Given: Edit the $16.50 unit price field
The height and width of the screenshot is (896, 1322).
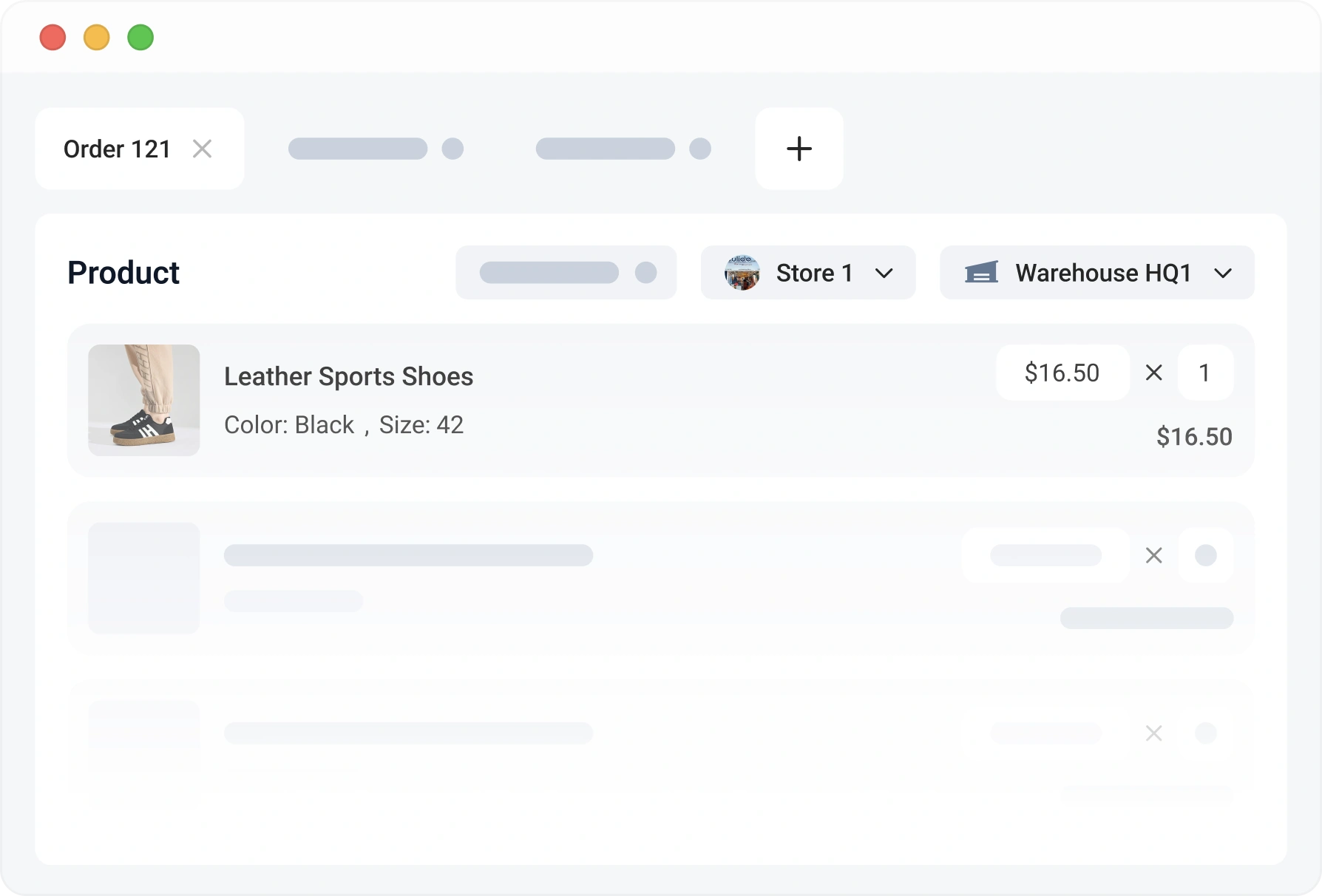Looking at the screenshot, I should (x=1062, y=373).
